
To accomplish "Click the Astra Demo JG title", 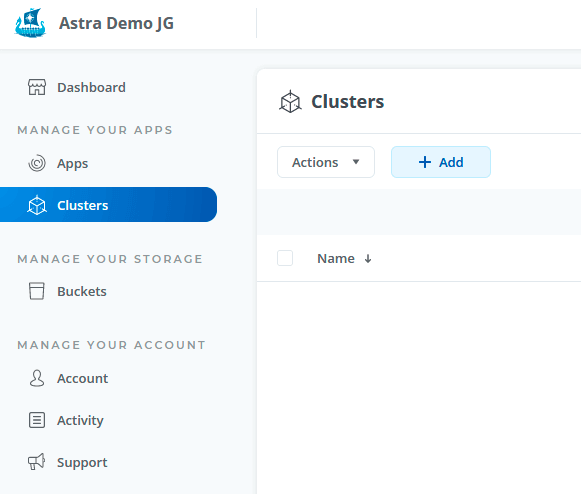I will point(116,23).
